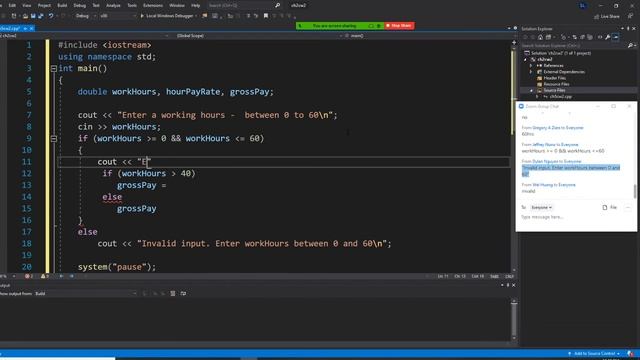Viewport: 640px width, 360px height.
Task: Click the highlighted chat message in Zoom Group Chat
Action: (571, 171)
